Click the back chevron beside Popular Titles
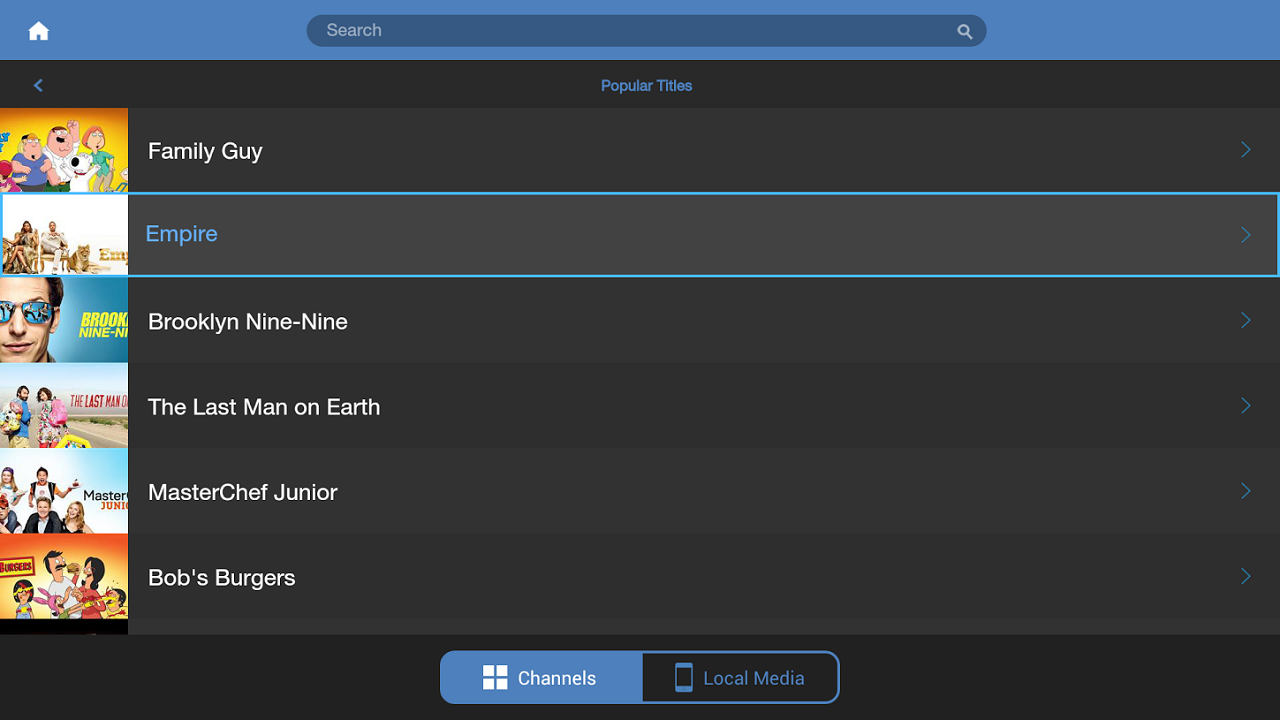Screen dimensions: 1280x720 [x=38, y=85]
